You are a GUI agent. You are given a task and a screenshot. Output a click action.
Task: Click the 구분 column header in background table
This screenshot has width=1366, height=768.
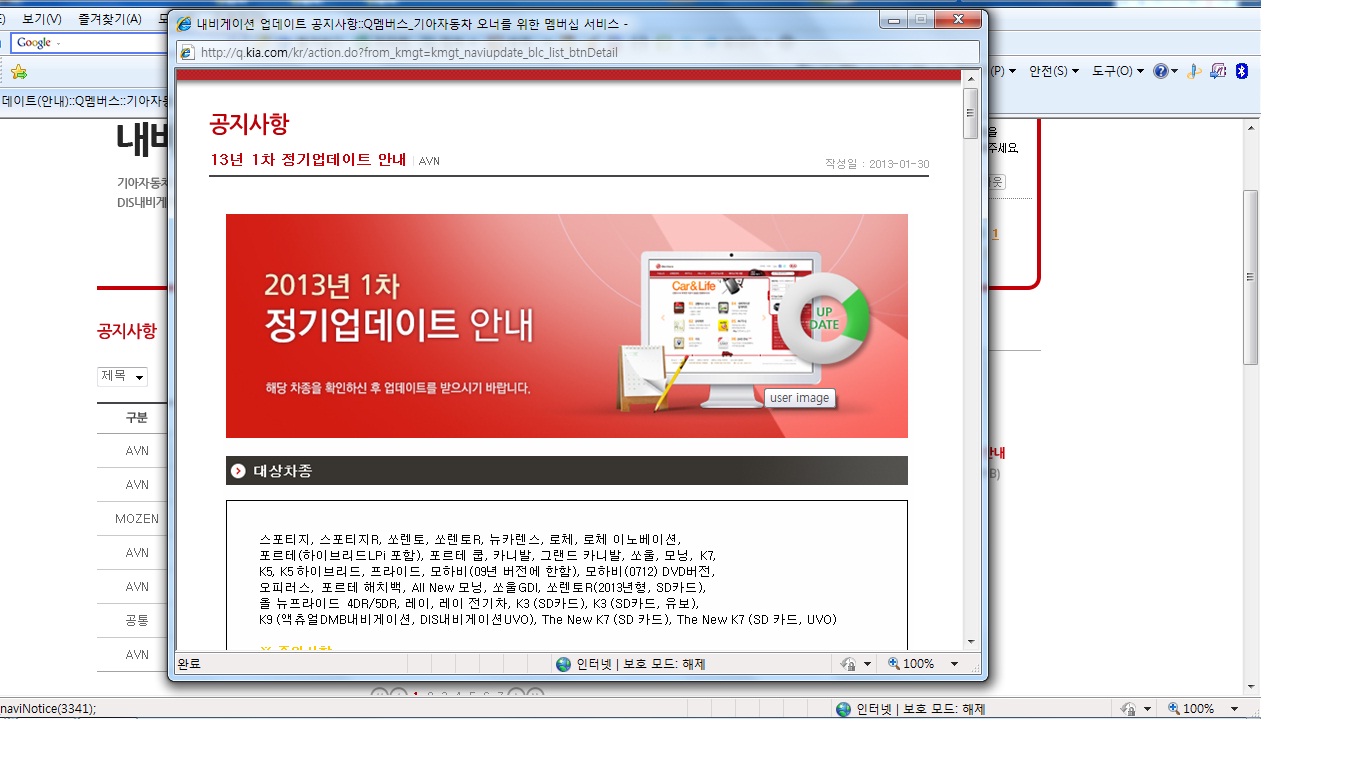137,417
